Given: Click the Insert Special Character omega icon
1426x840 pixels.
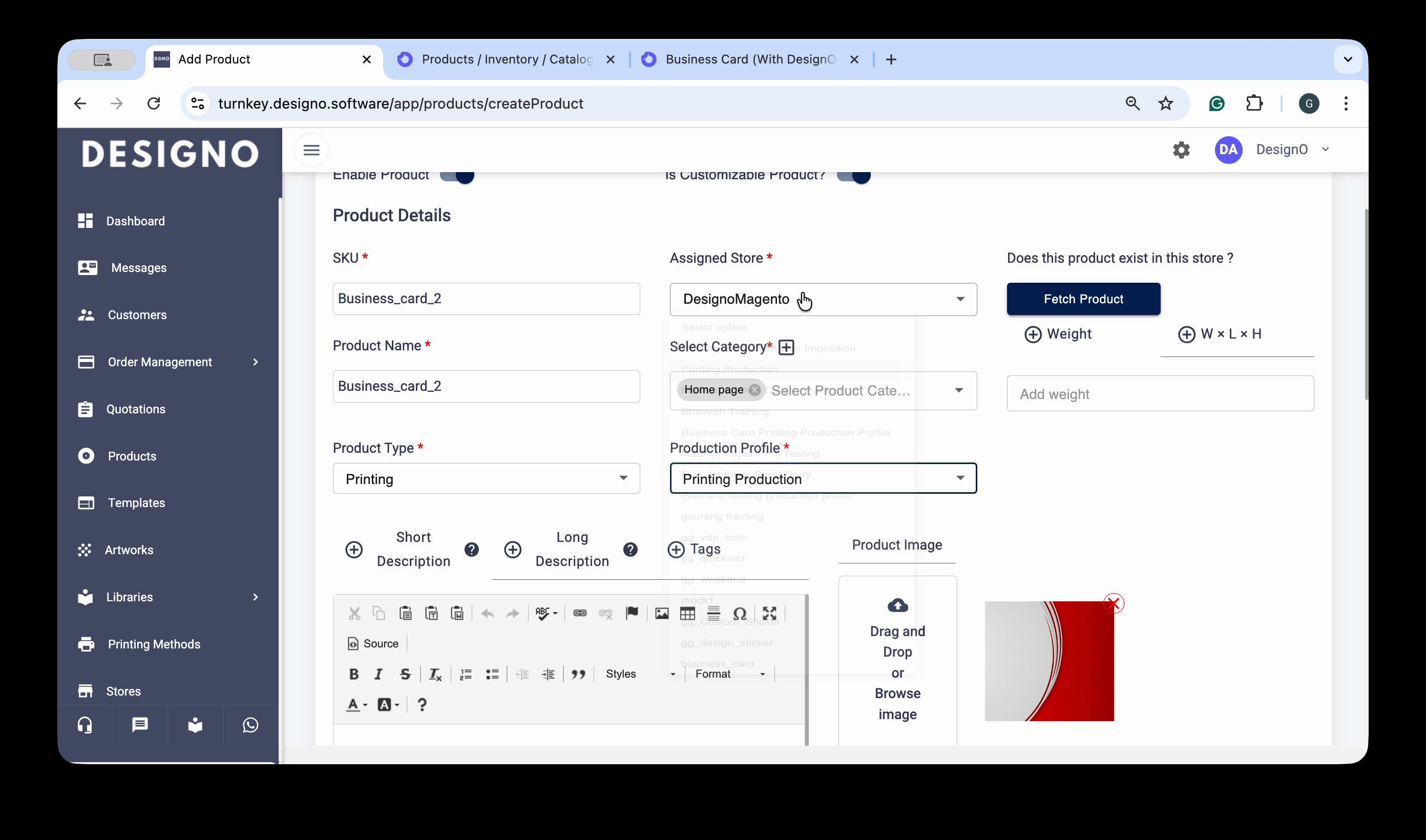Looking at the screenshot, I should click(x=739, y=613).
